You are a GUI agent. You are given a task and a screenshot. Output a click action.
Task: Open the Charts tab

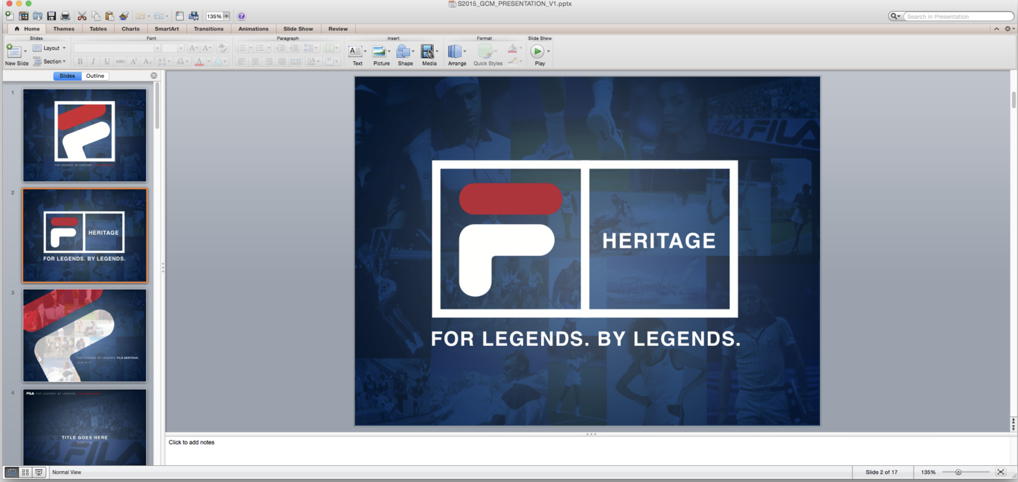coord(130,29)
